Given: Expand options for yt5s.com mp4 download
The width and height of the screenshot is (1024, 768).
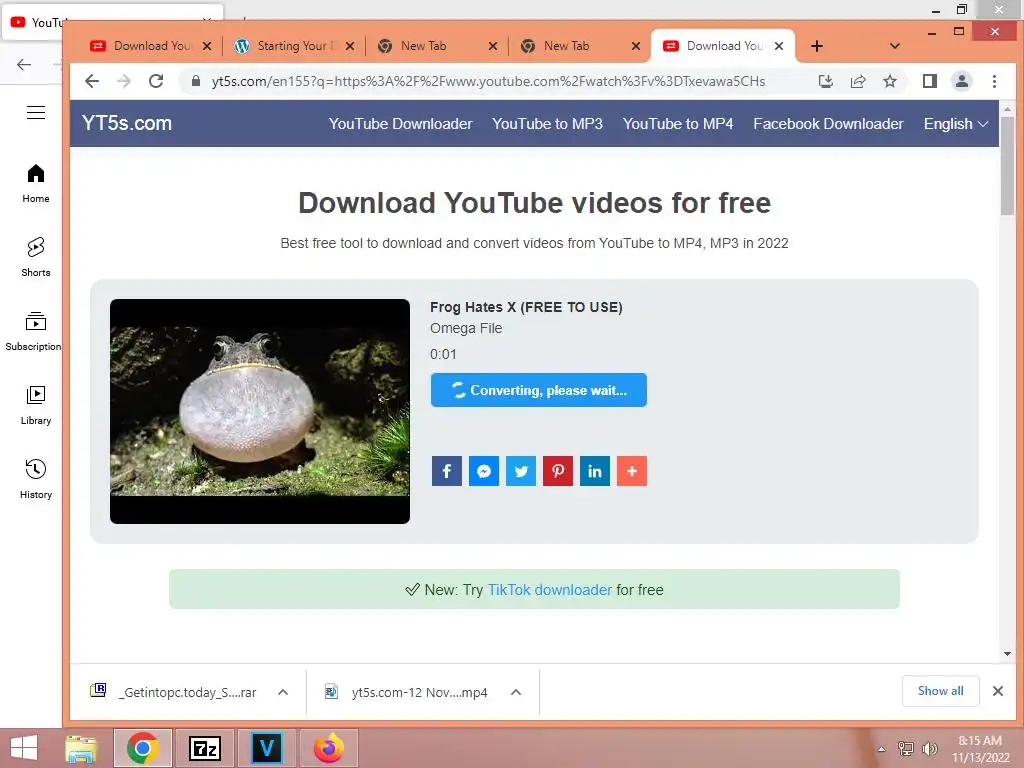Looking at the screenshot, I should click(x=516, y=692).
